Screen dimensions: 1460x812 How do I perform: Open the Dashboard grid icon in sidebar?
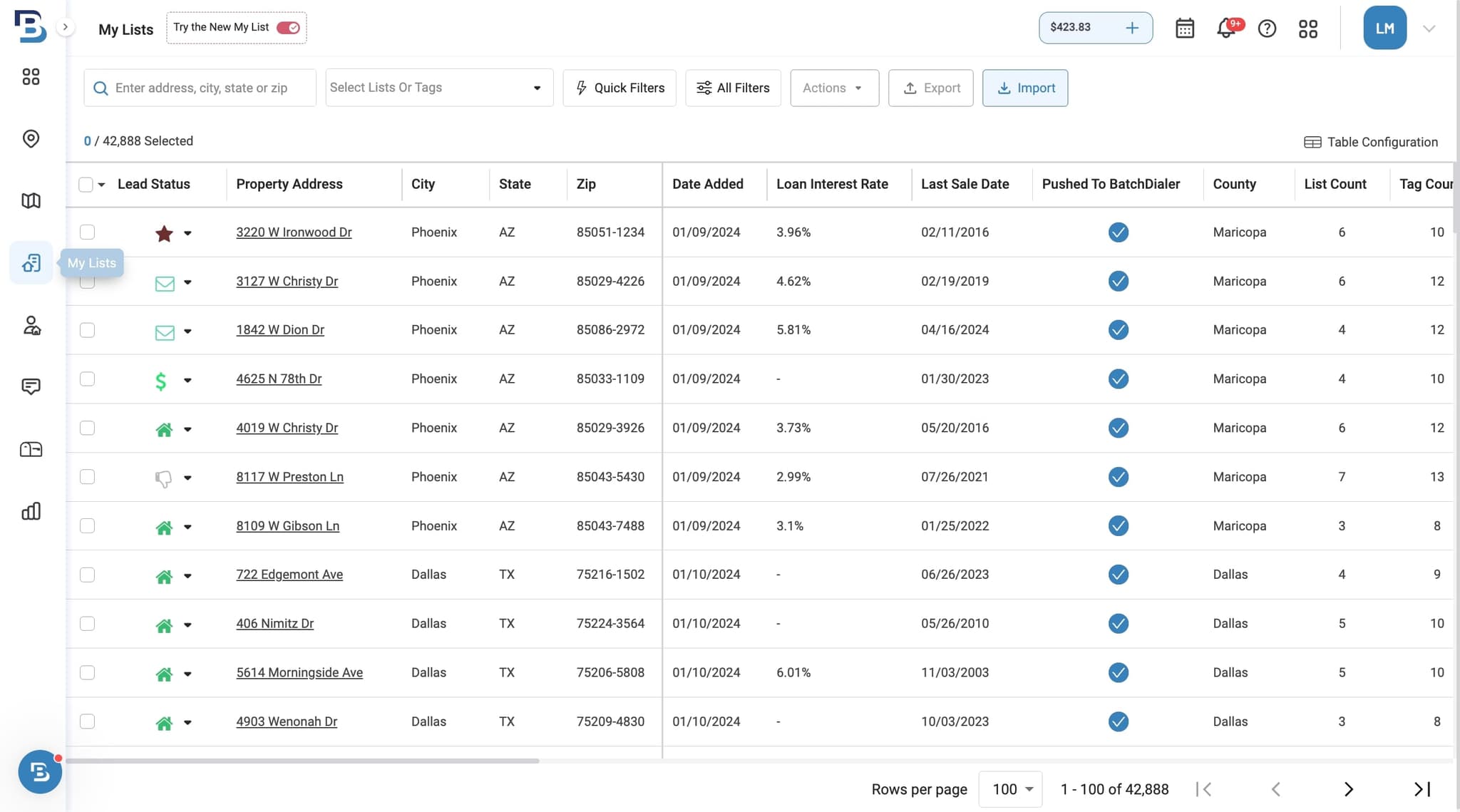pyautogui.click(x=30, y=76)
